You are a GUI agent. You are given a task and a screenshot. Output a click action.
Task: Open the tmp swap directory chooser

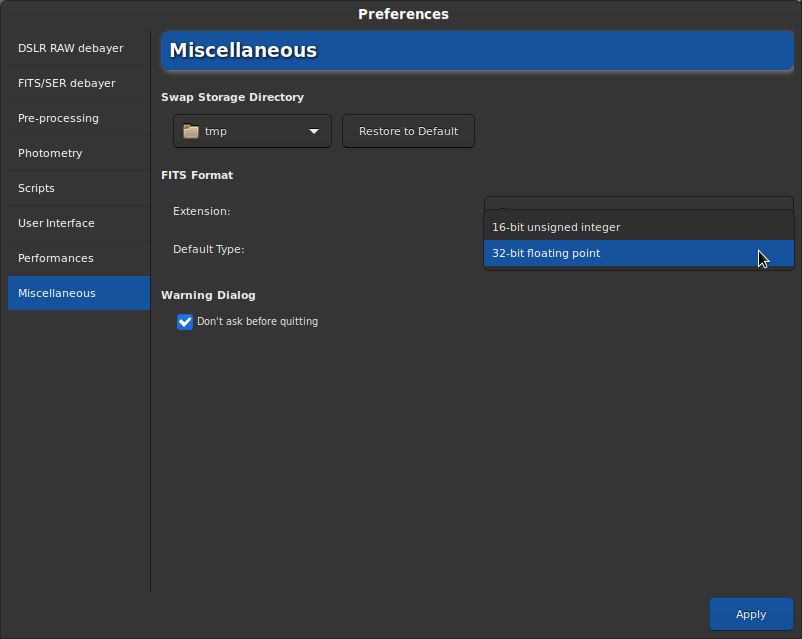click(x=251, y=131)
